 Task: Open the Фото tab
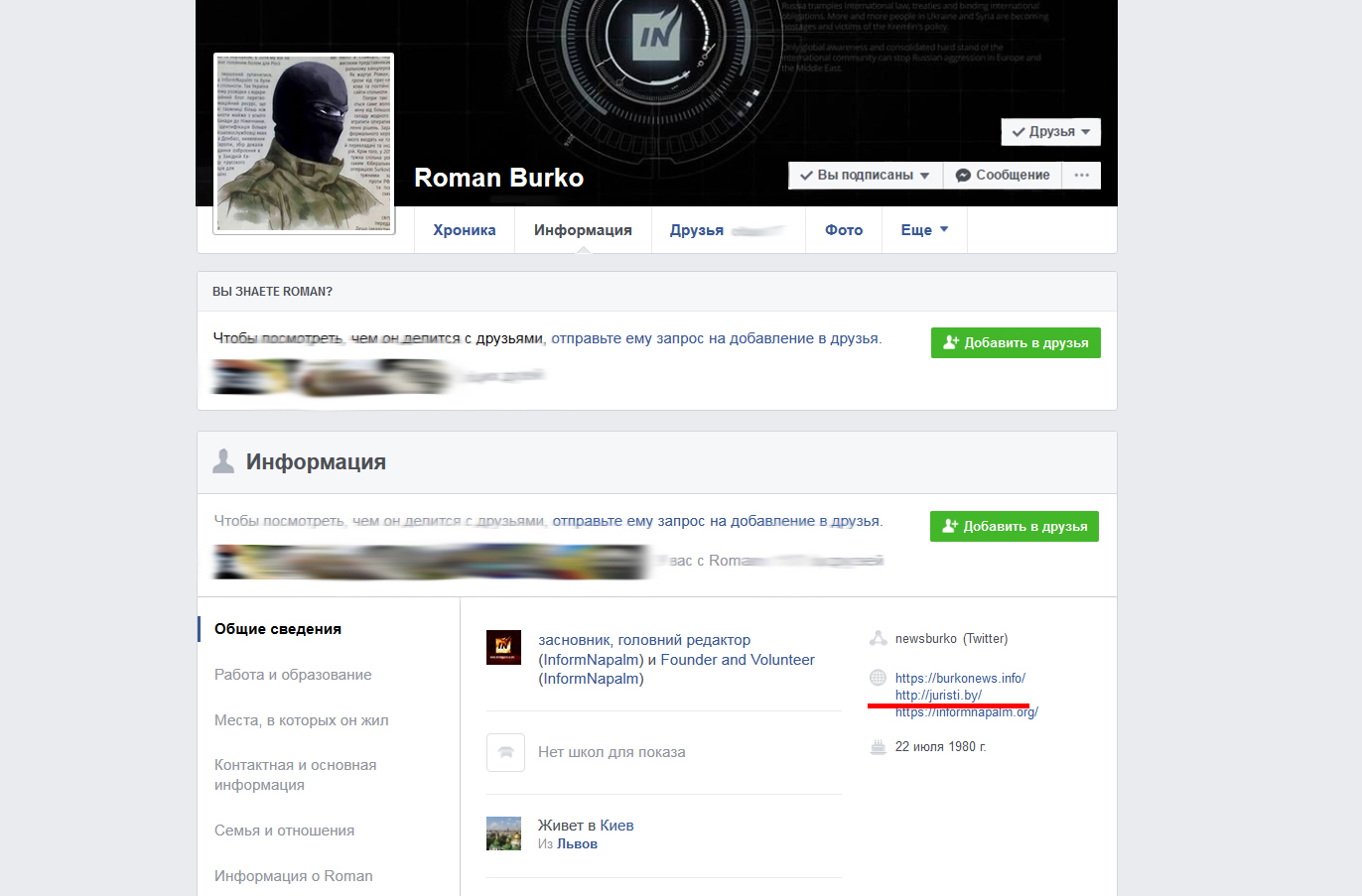coord(843,230)
